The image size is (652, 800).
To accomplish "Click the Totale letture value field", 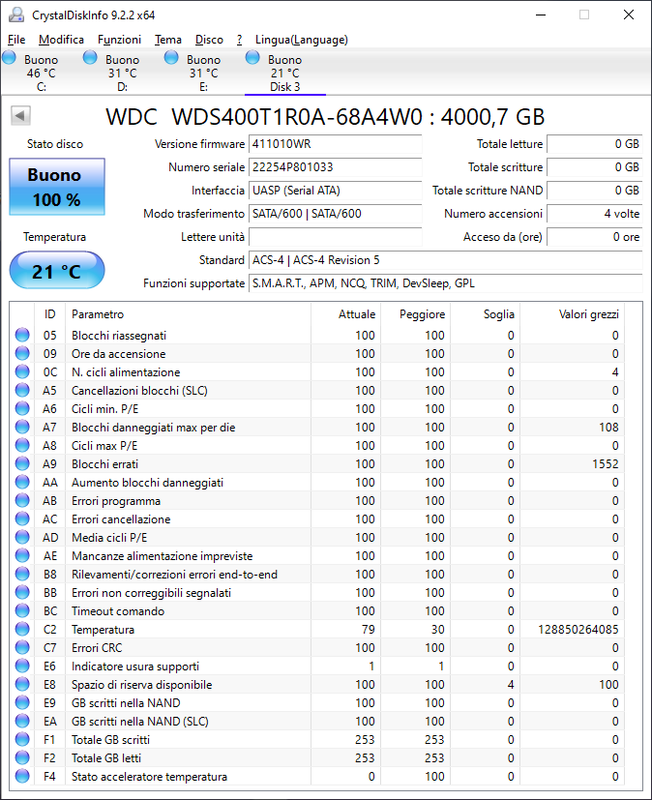I will point(594,144).
